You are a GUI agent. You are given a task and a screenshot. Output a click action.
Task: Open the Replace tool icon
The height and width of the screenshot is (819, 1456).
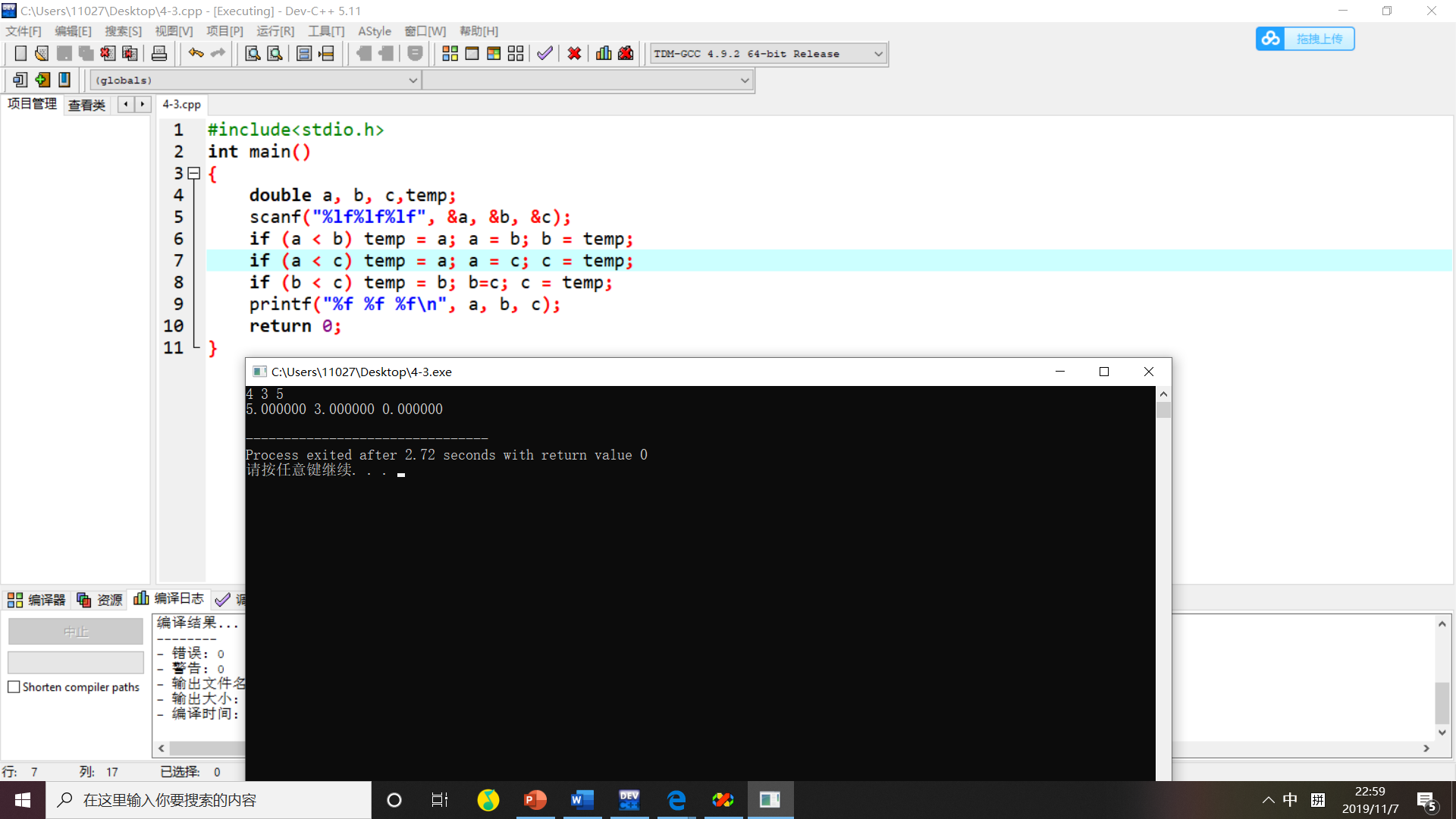[275, 53]
